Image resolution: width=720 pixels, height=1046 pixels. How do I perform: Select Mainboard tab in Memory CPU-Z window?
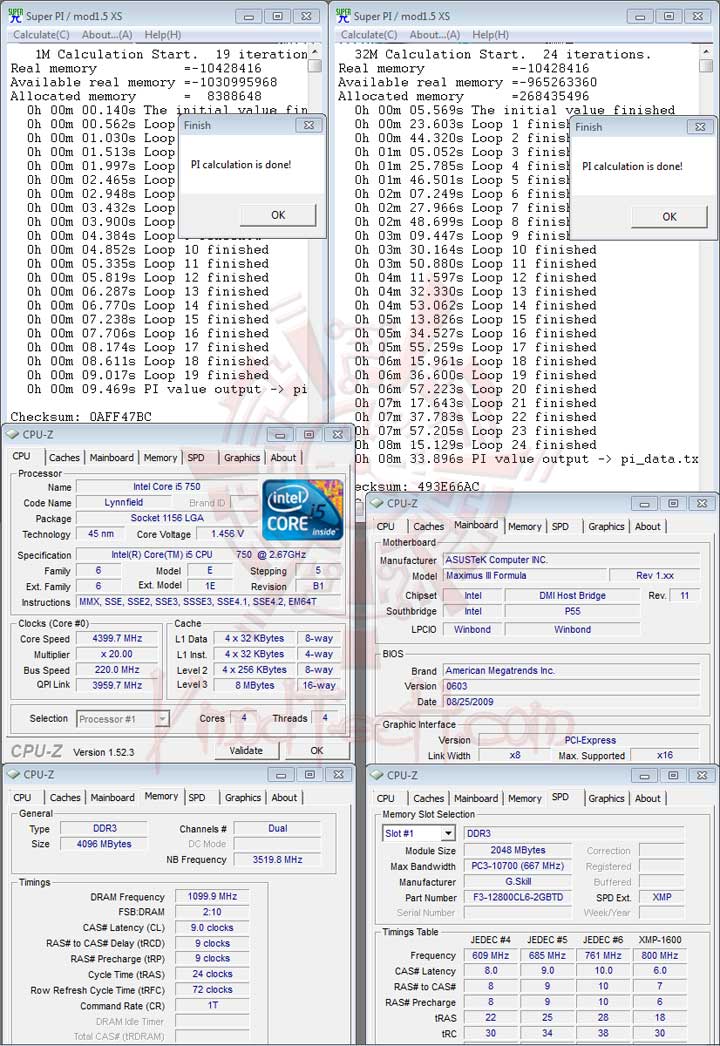click(112, 797)
